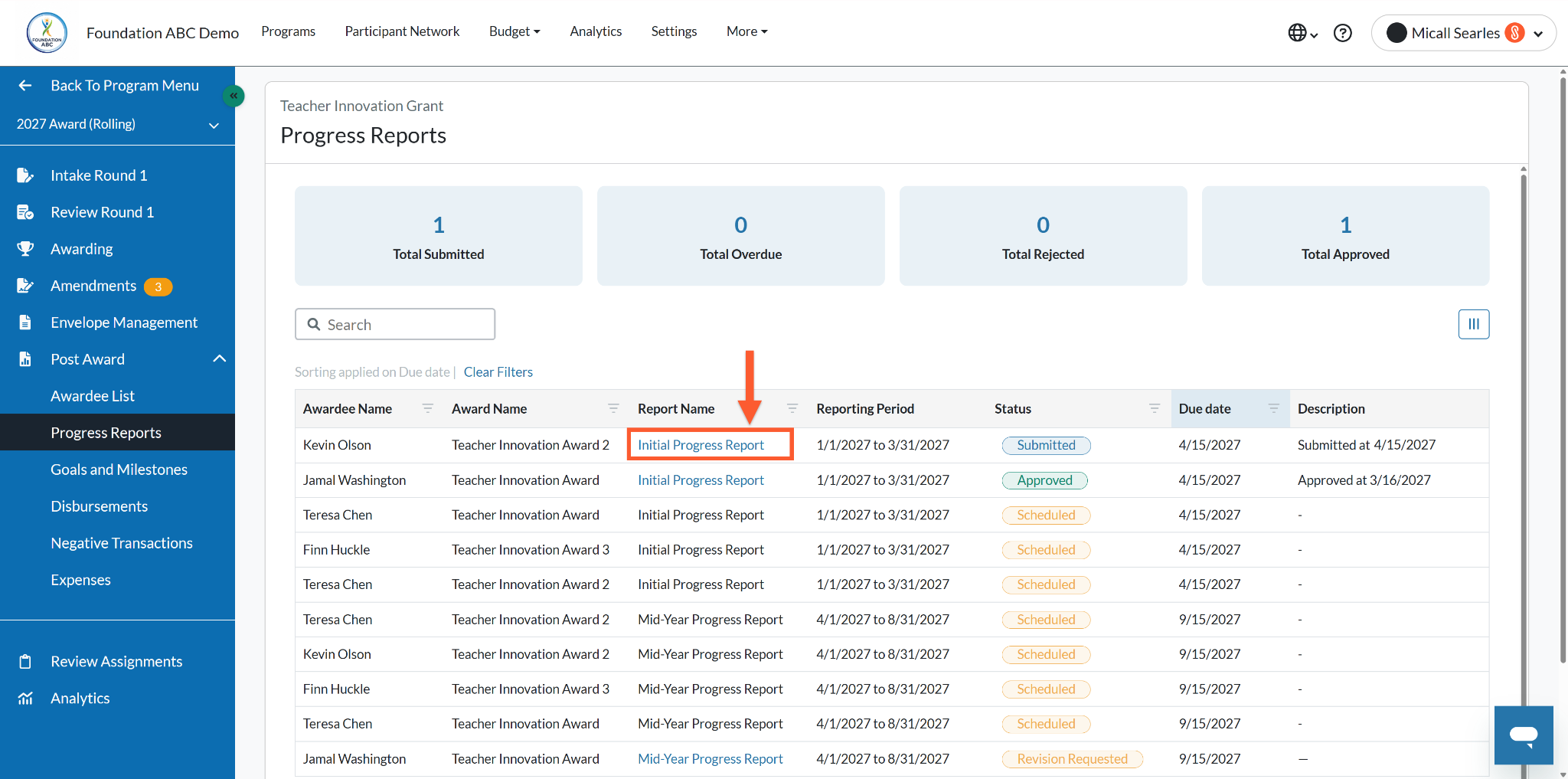
Task: Open the Programs menu
Action: 288,31
